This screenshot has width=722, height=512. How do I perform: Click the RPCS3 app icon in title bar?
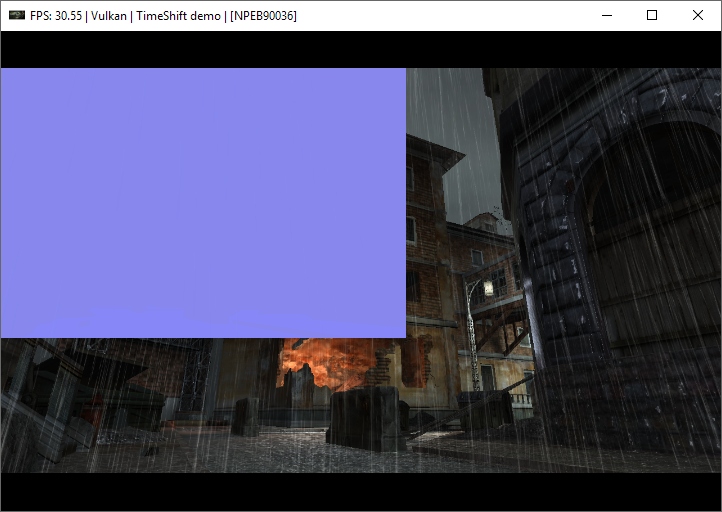tap(17, 15)
